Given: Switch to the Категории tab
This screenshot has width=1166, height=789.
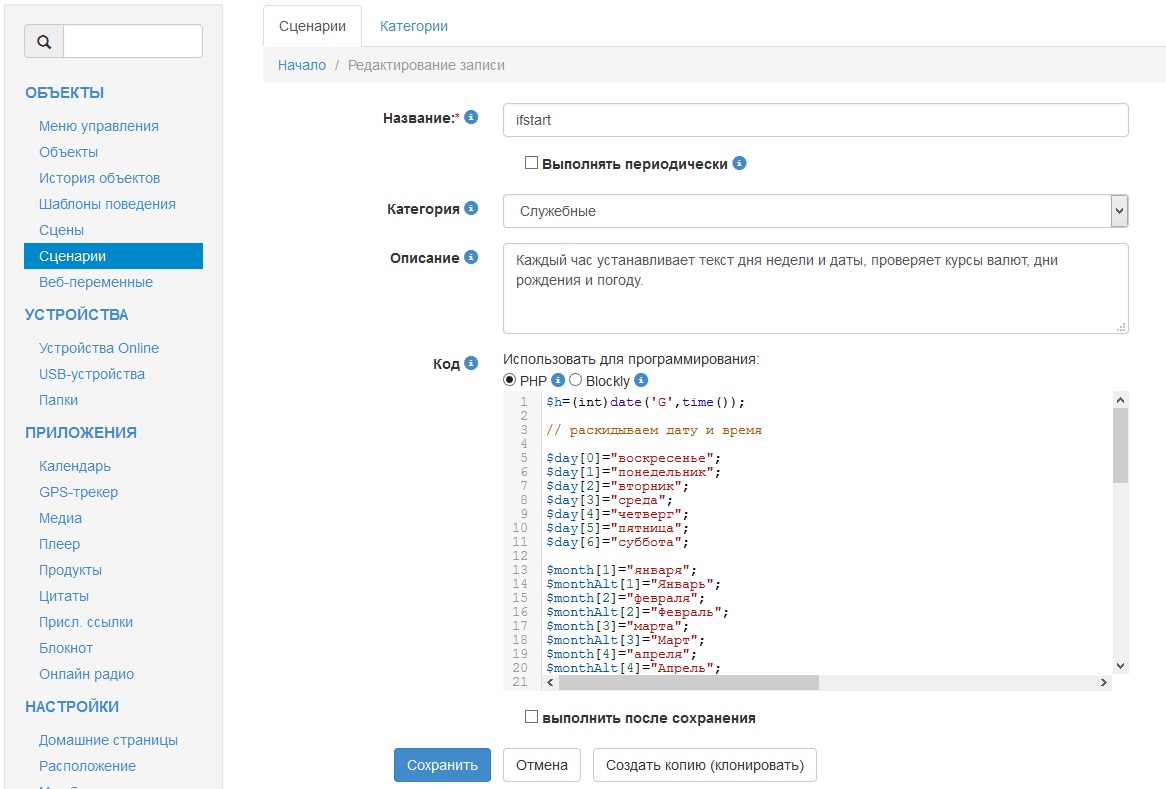Looking at the screenshot, I should [x=413, y=26].
